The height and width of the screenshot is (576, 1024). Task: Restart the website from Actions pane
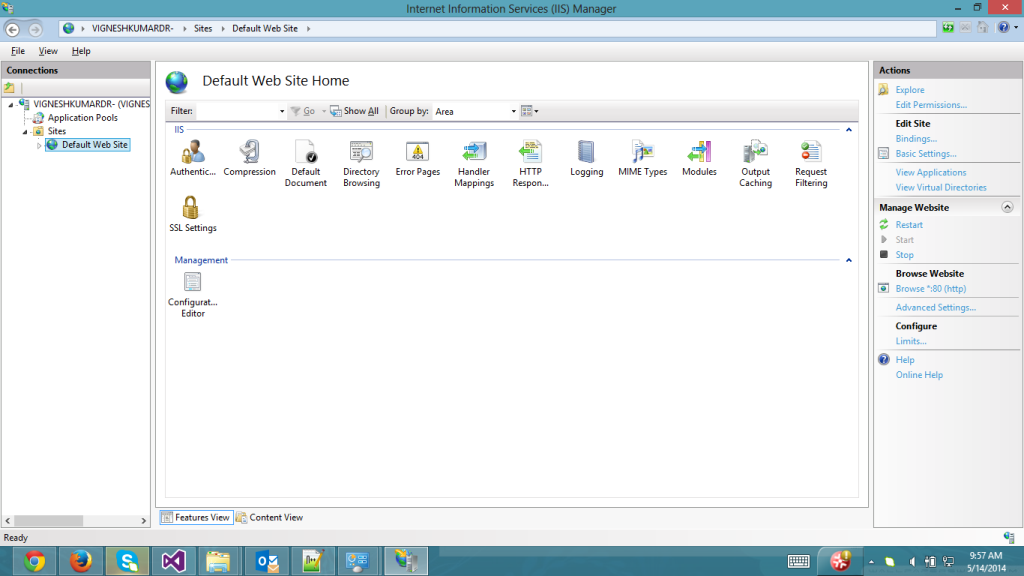point(909,225)
